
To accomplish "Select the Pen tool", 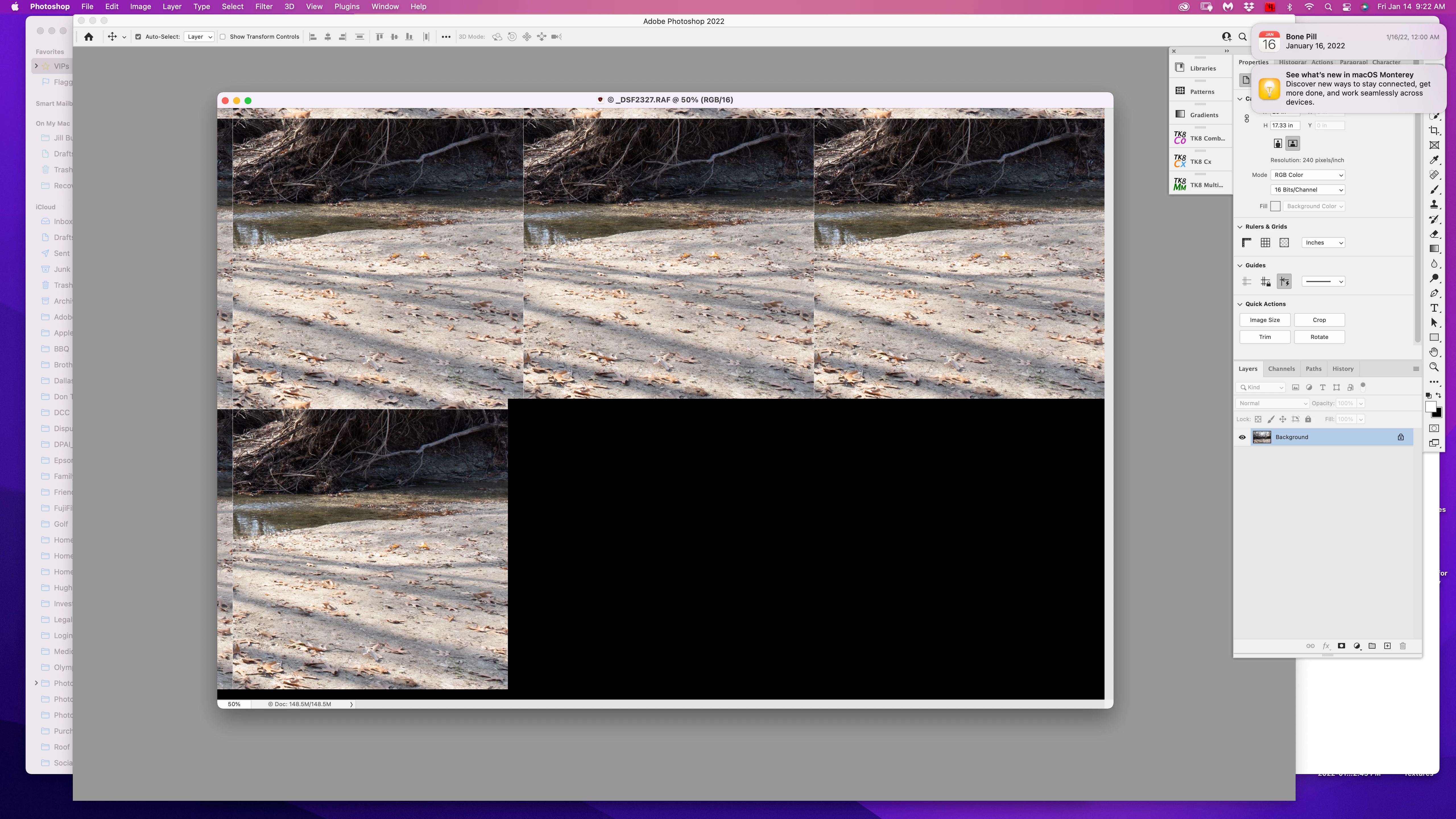I will (x=1434, y=293).
